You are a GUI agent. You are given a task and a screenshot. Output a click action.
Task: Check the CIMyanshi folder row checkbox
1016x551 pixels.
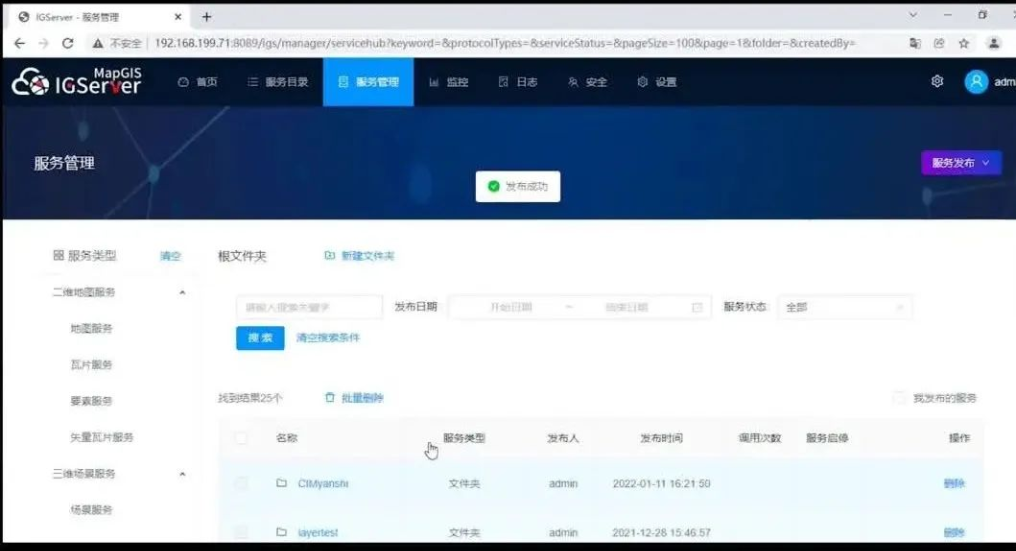(241, 484)
